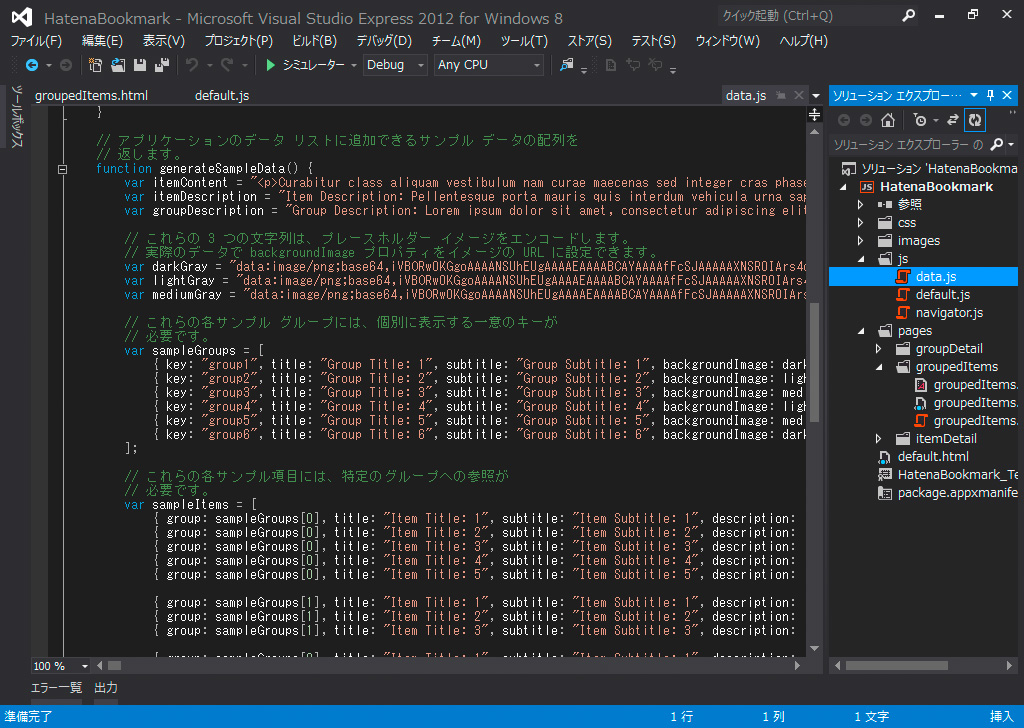
Task: Open the エラー一覧 error list tab
Action: pyautogui.click(x=57, y=688)
